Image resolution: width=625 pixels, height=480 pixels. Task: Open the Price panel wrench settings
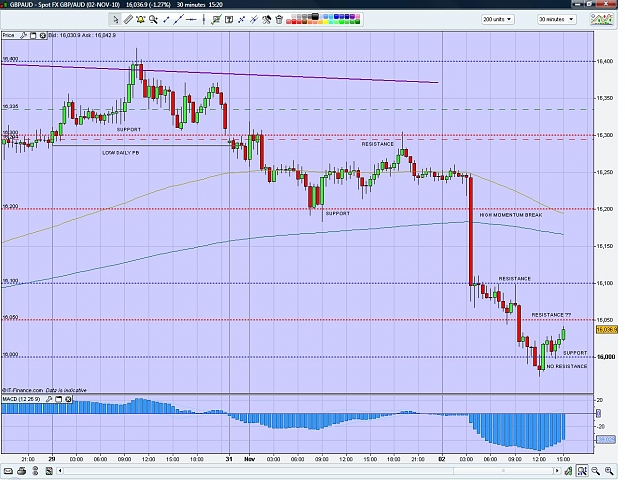24,35
